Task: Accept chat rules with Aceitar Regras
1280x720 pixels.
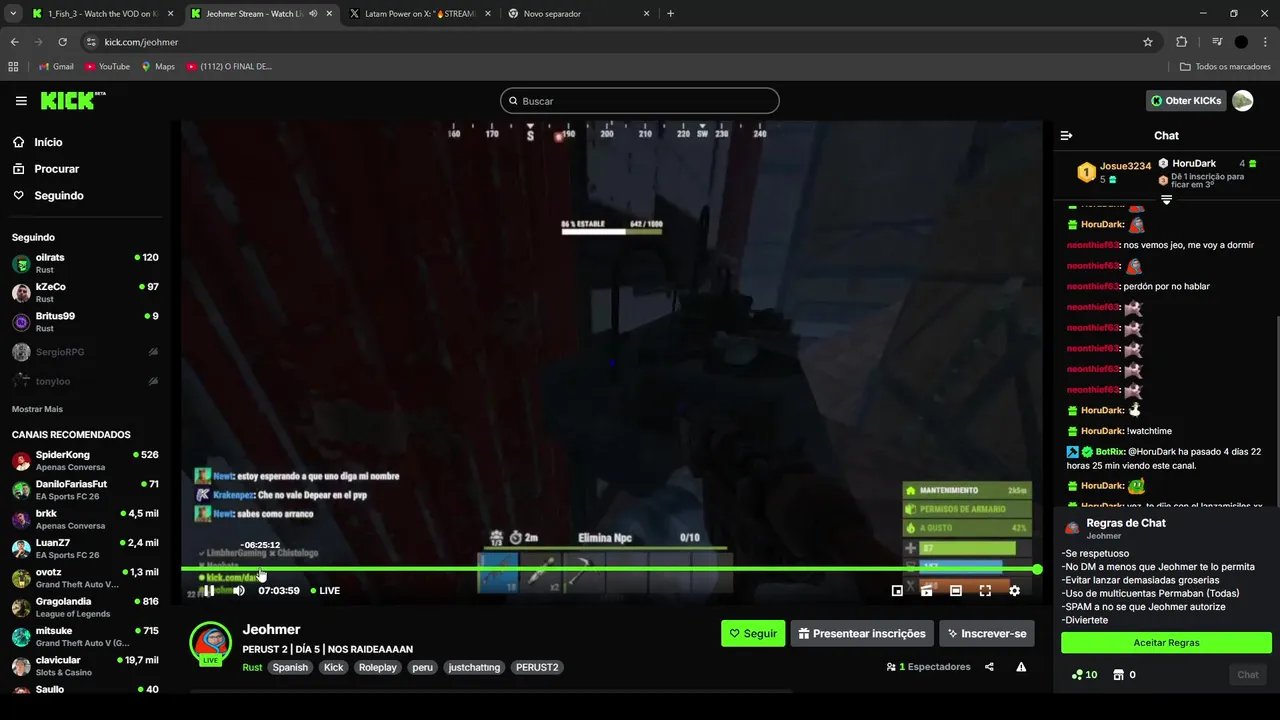Action: coord(1166,643)
